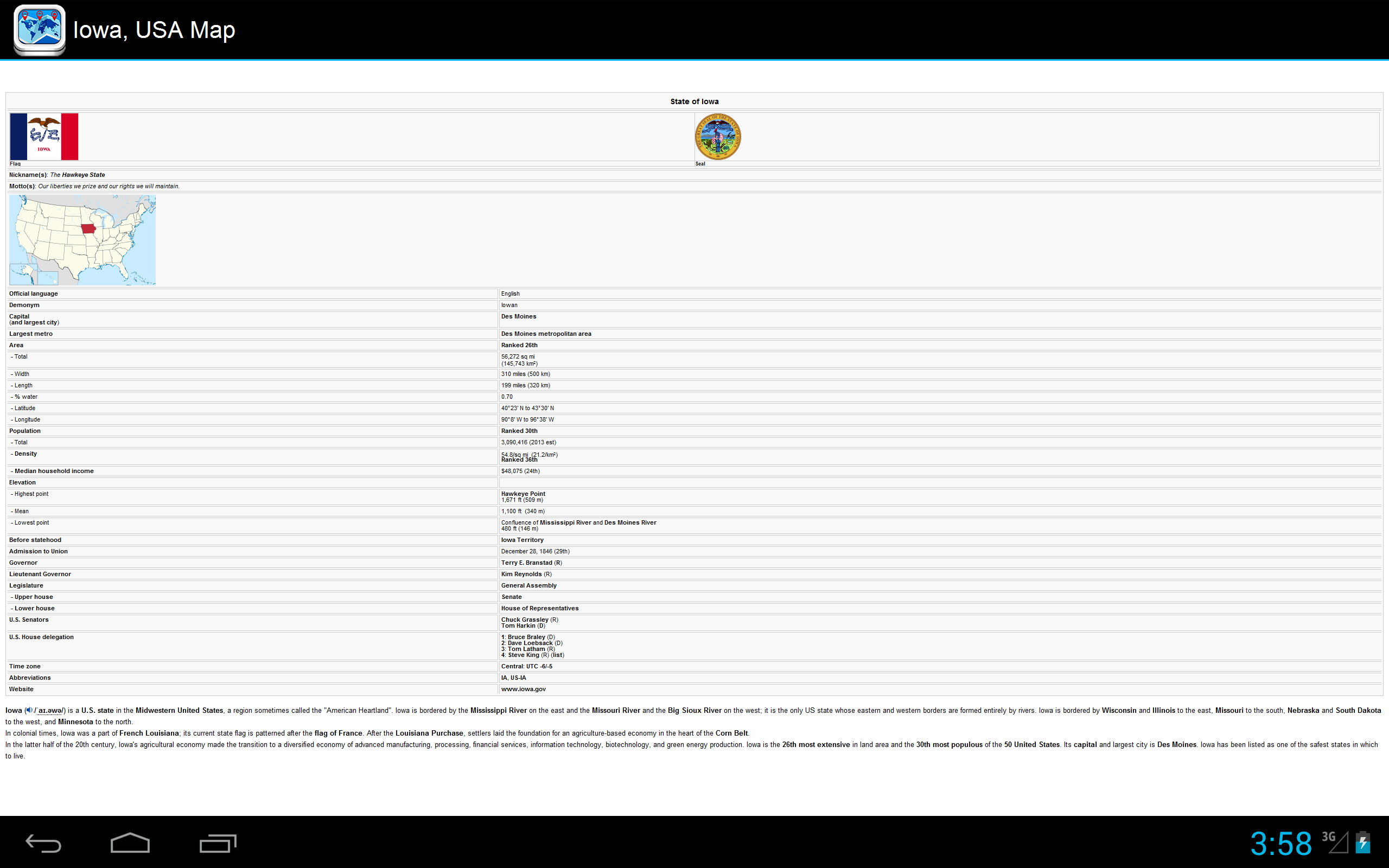Open the Chuck Grassley senator link
This screenshot has width=1389, height=868.
(x=525, y=620)
